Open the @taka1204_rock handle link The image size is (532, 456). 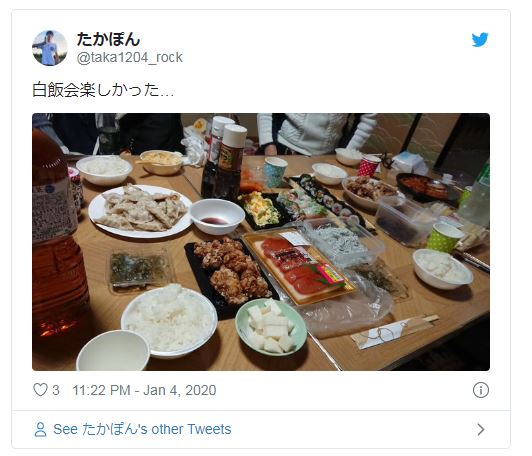coord(130,57)
